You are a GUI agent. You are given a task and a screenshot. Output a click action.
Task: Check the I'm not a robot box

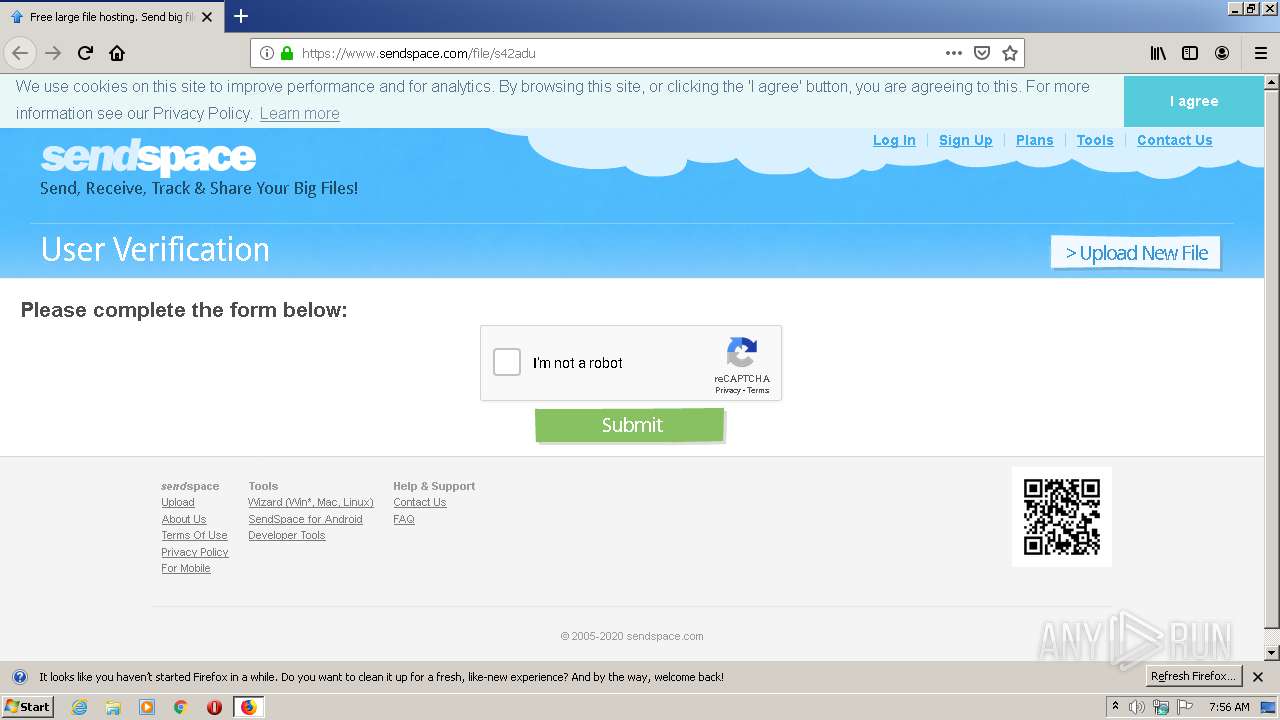pyautogui.click(x=507, y=362)
